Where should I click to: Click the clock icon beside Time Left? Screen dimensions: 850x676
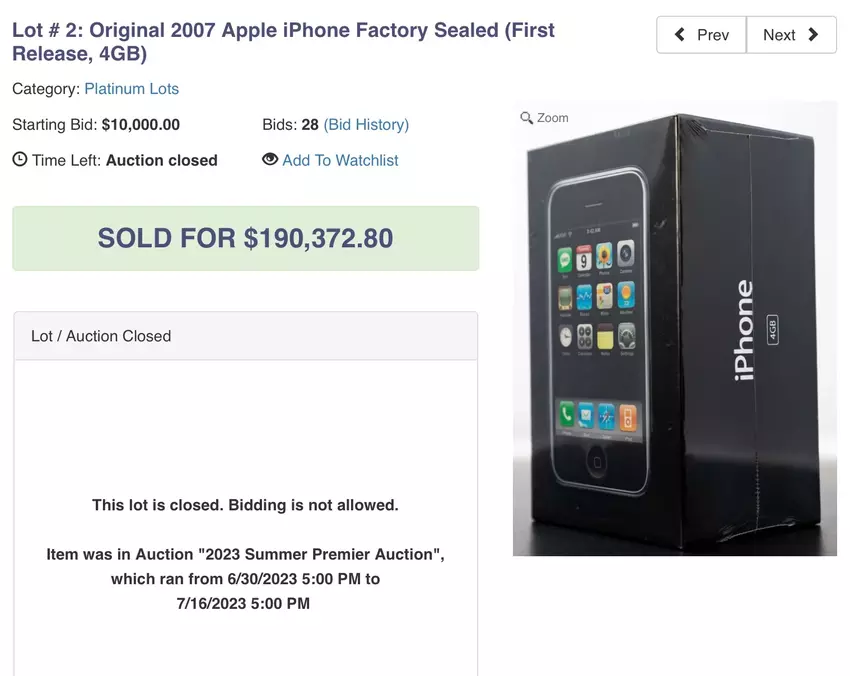[x=20, y=159]
